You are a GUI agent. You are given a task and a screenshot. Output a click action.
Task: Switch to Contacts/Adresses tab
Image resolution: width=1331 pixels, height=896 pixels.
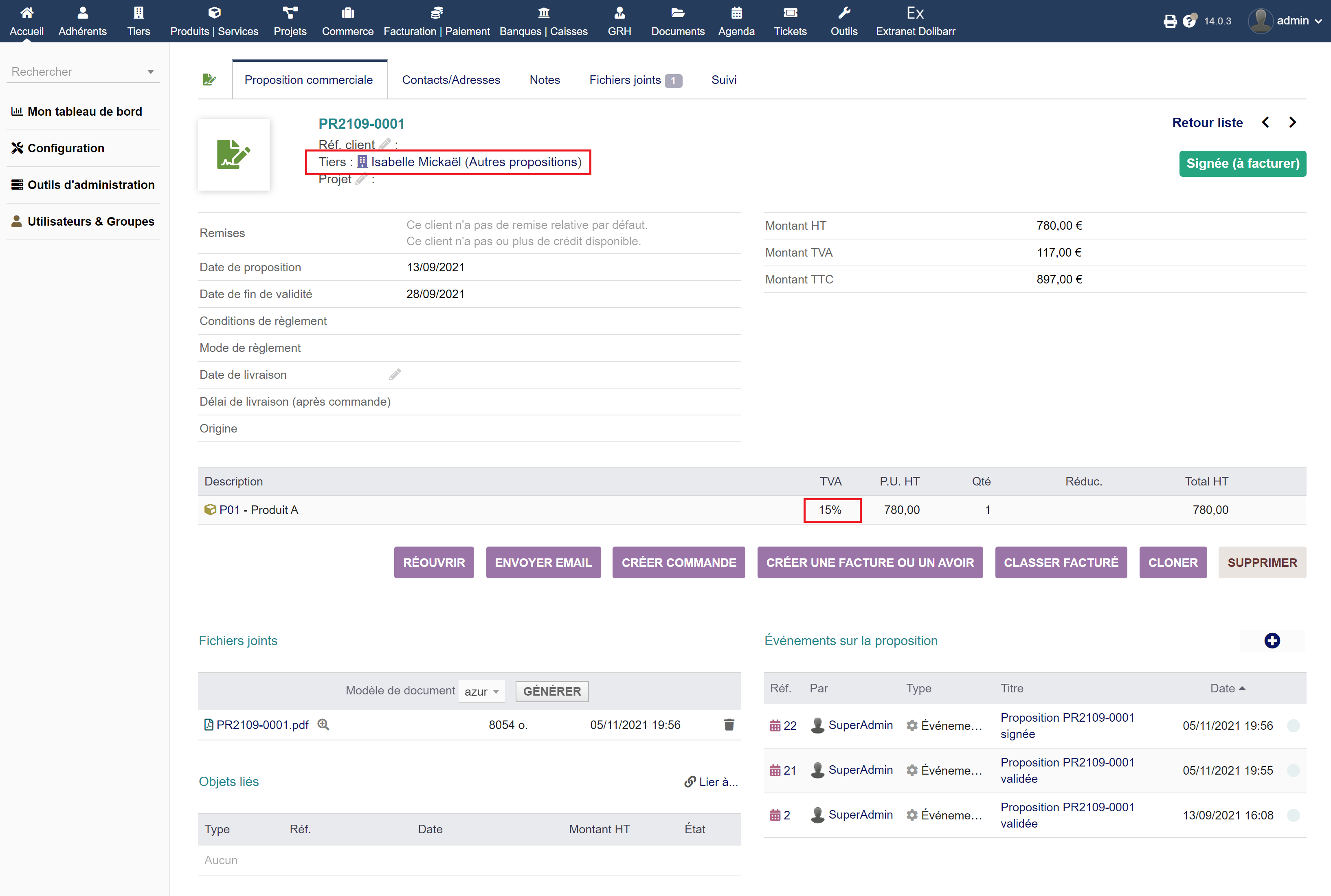pyautogui.click(x=451, y=80)
